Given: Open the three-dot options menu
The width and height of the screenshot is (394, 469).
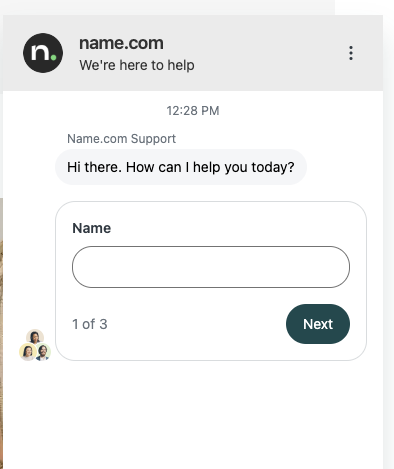Looking at the screenshot, I should [x=351, y=53].
